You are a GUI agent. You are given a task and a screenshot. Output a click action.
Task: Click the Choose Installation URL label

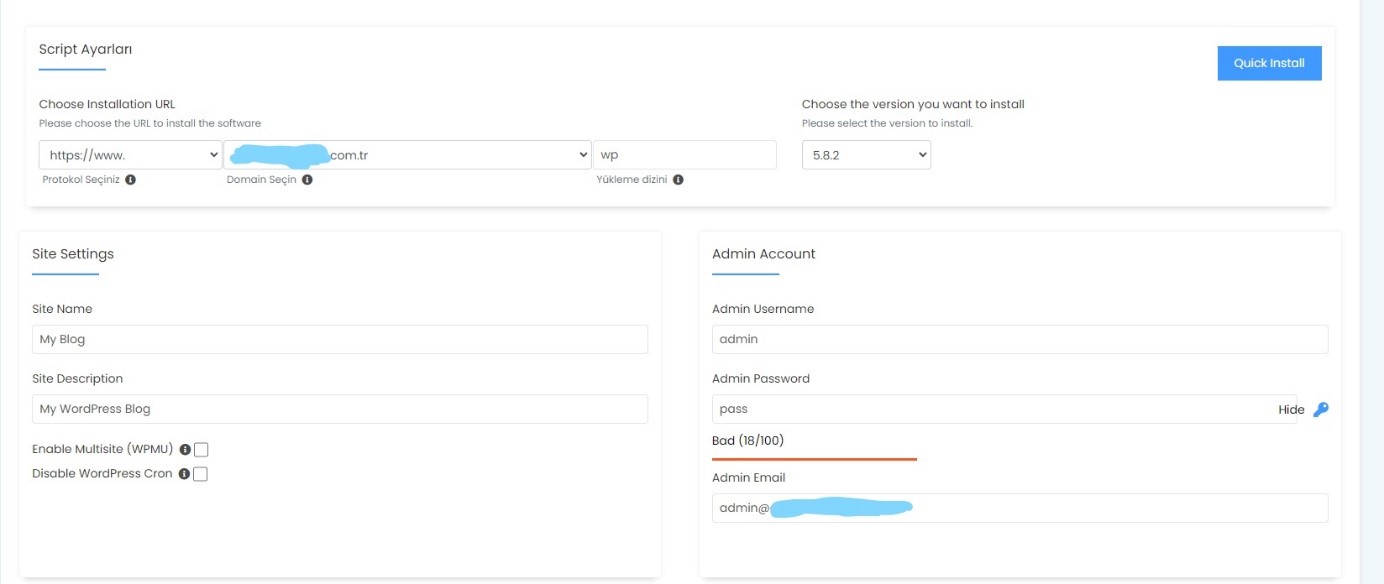tap(107, 104)
